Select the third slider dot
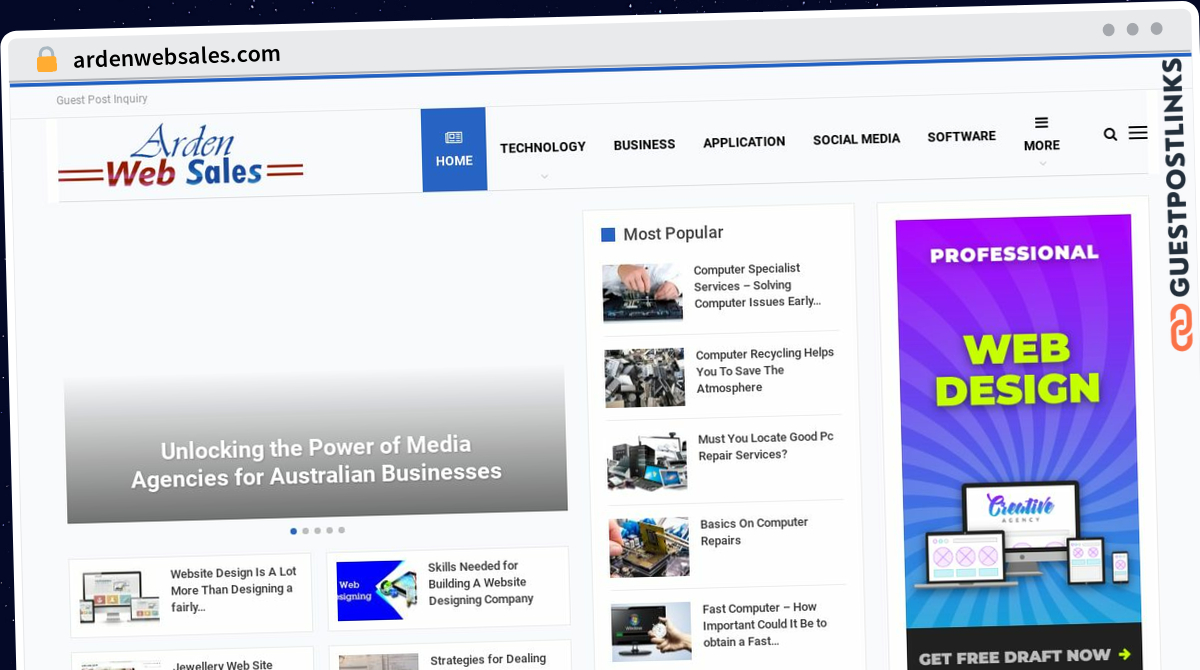 pos(317,531)
